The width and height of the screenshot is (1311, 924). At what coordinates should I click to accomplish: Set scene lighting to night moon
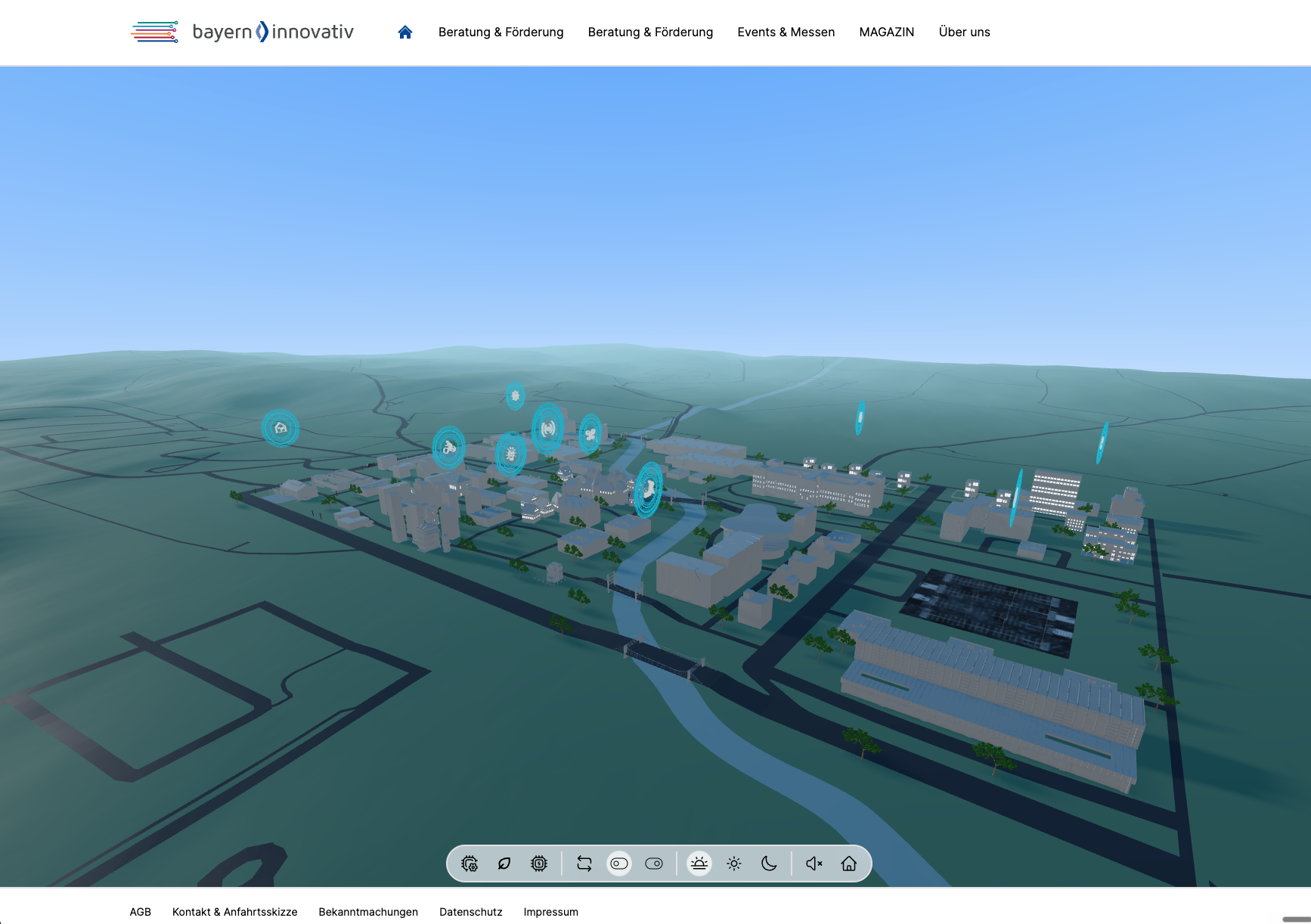(769, 864)
